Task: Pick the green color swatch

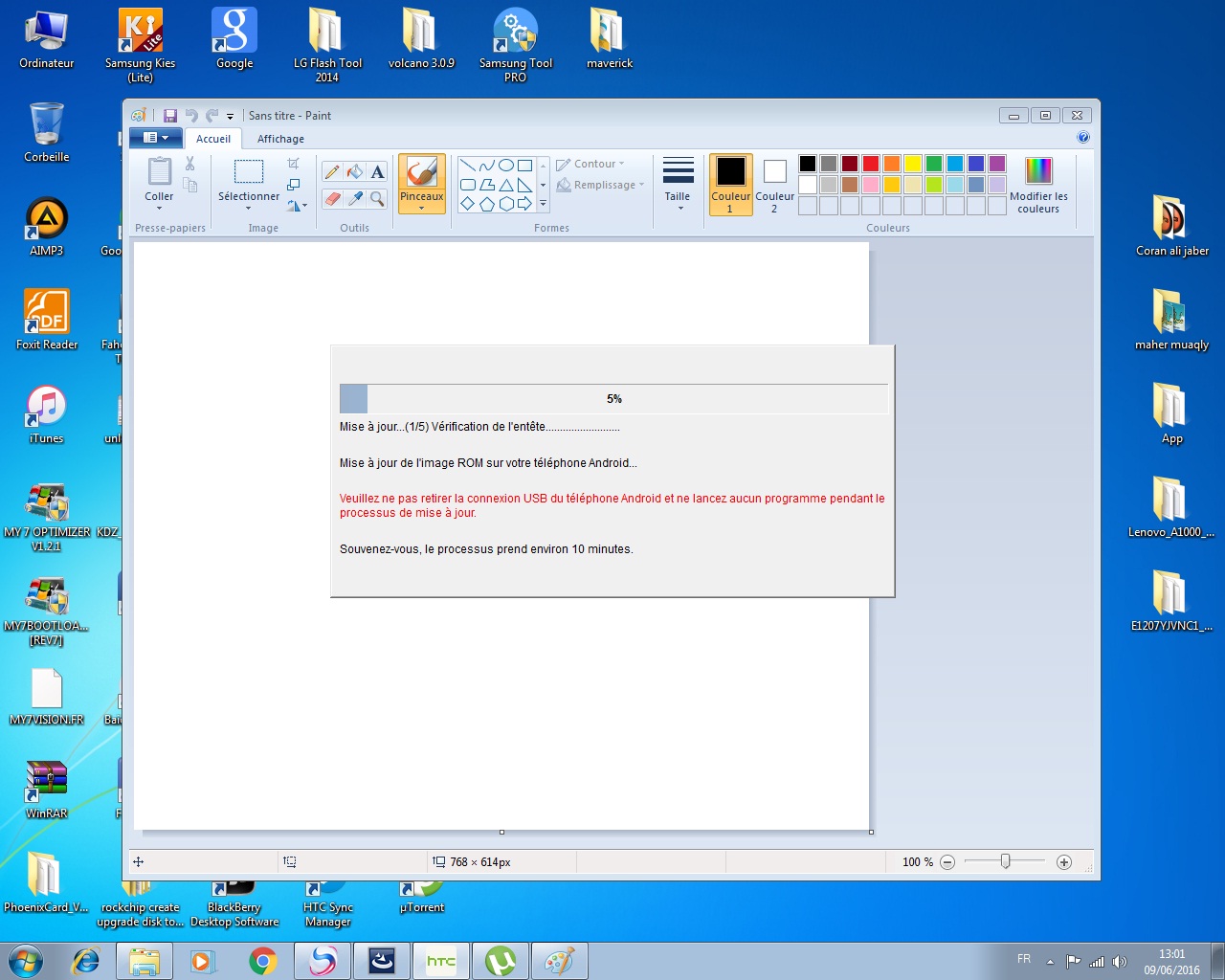Action: point(934,164)
